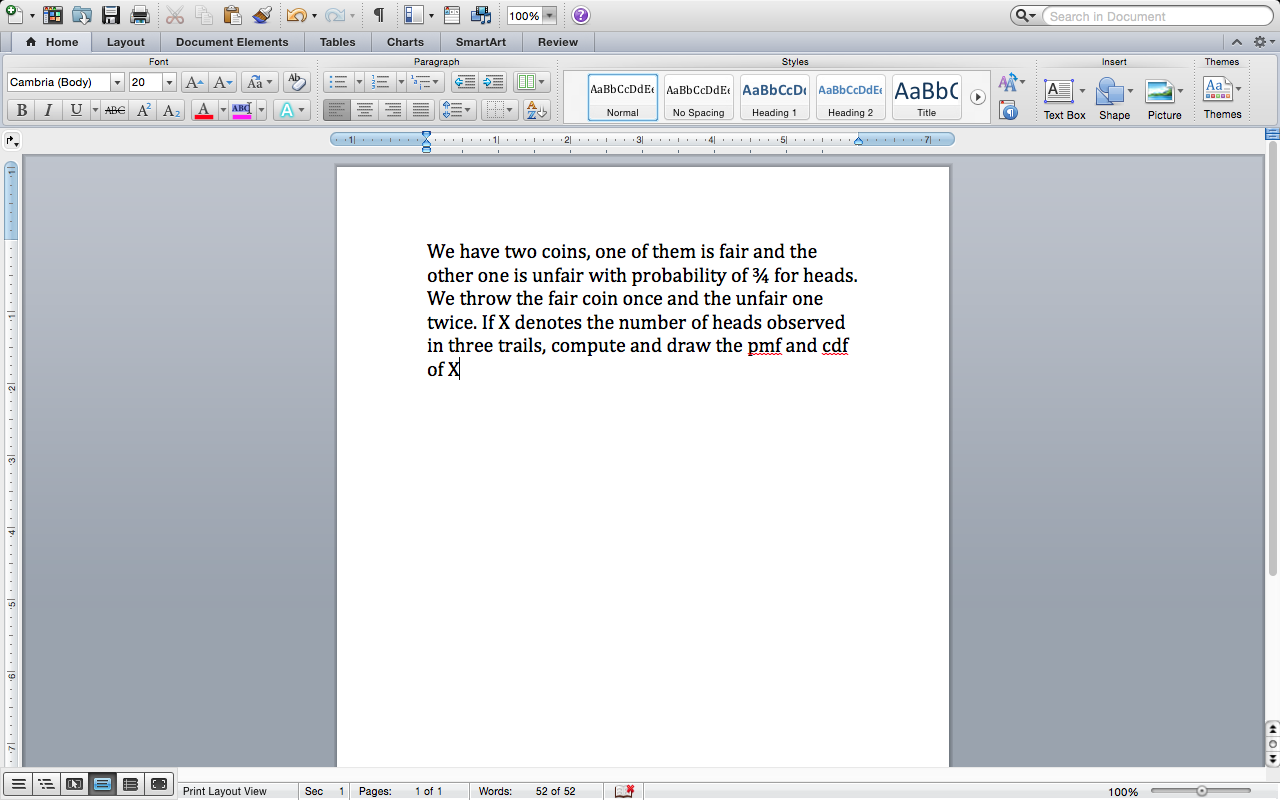The height and width of the screenshot is (800, 1280).
Task: Apply the No Spacing style
Action: point(698,97)
